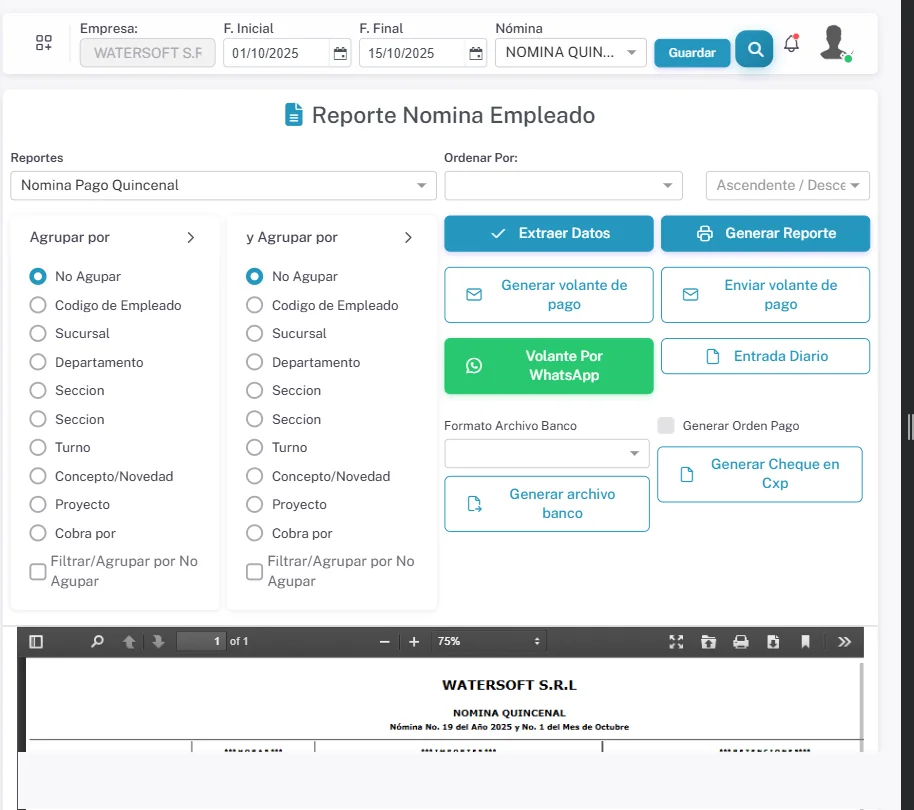Expand the first Agrupar por chevron
The image size is (914, 810).
coord(191,237)
